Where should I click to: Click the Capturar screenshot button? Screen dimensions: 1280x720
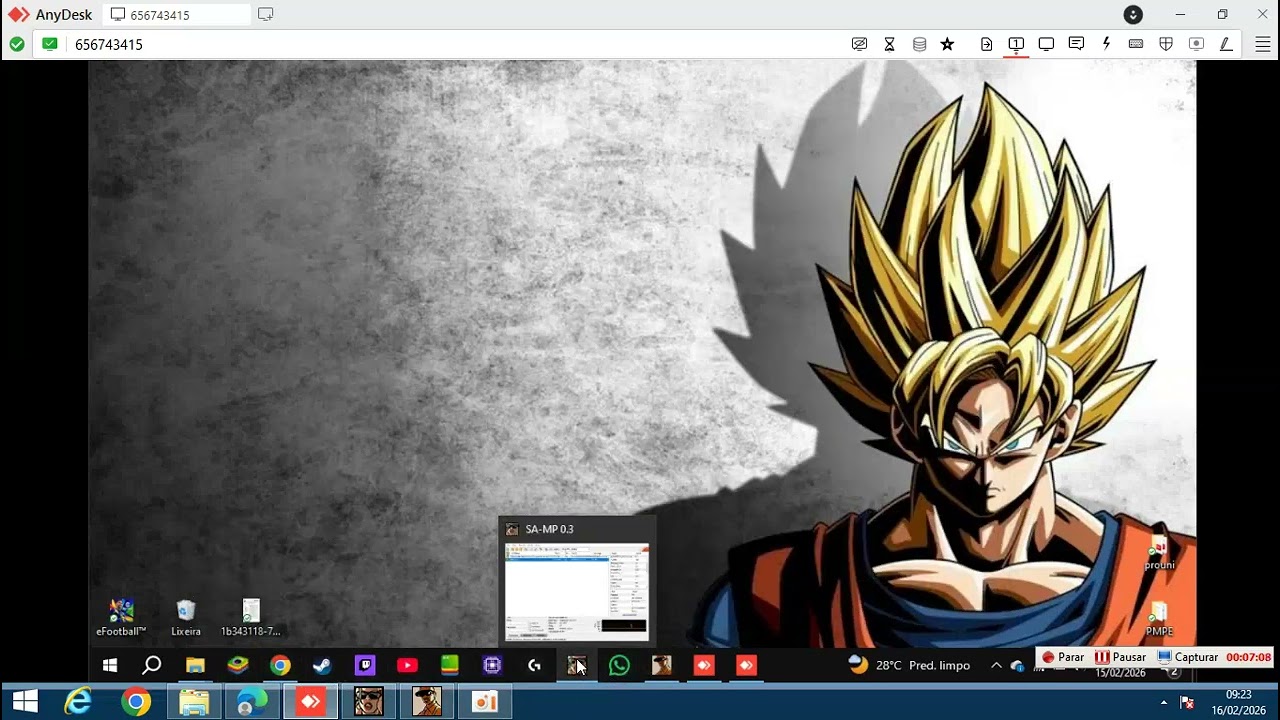[x=1188, y=657]
